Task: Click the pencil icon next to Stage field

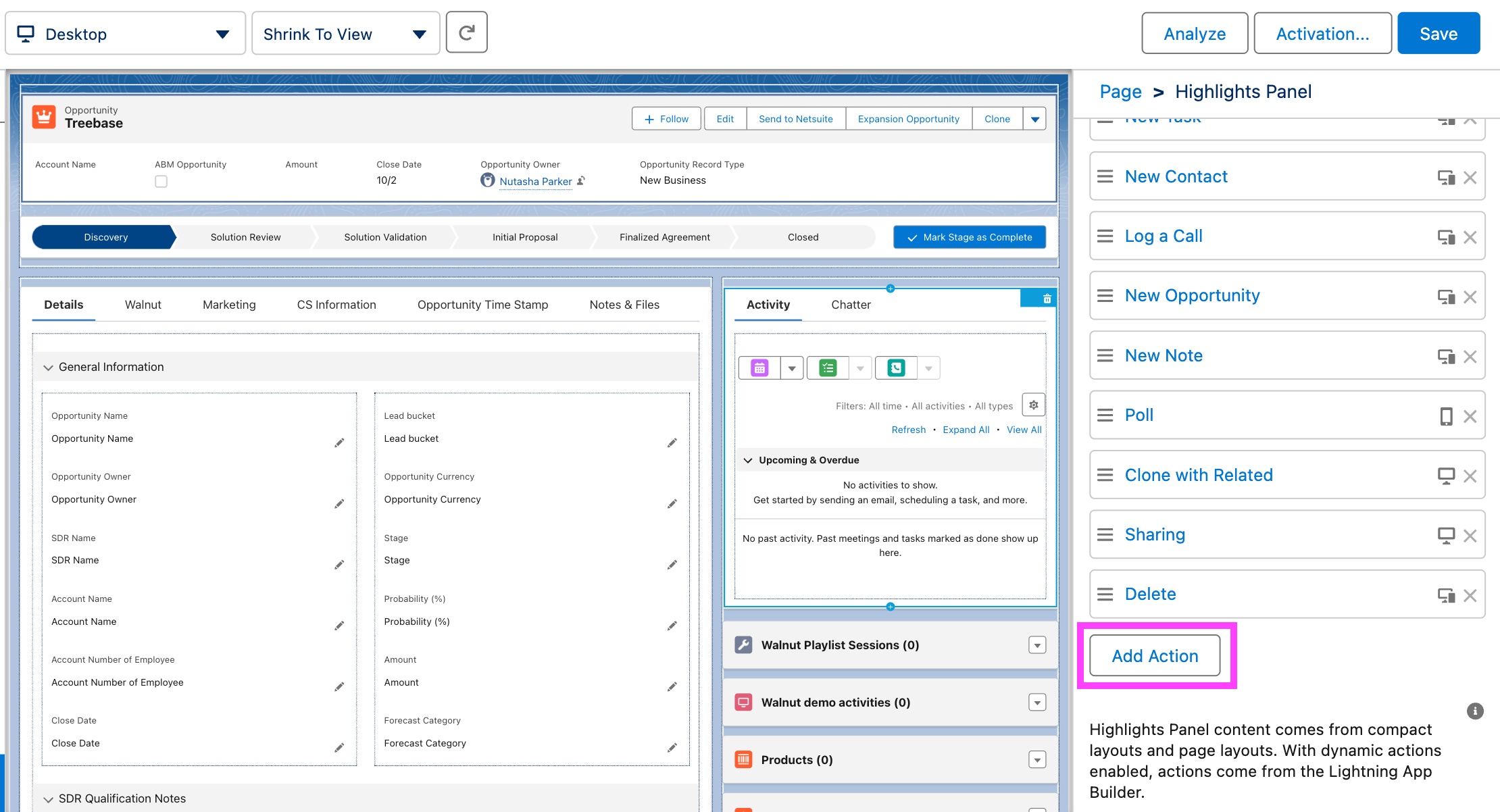Action: pos(672,565)
